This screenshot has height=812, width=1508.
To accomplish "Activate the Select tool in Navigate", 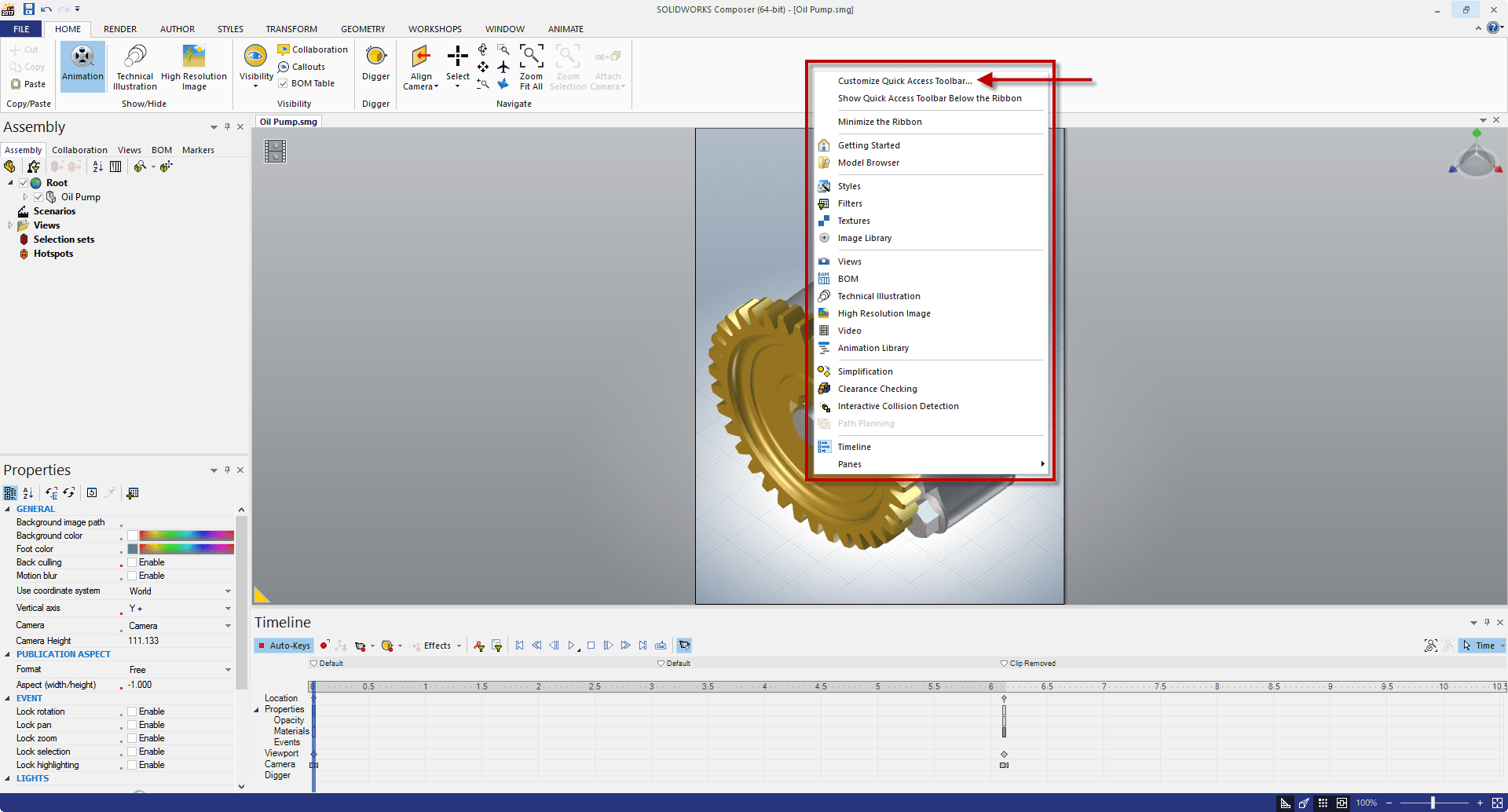I will tap(458, 67).
